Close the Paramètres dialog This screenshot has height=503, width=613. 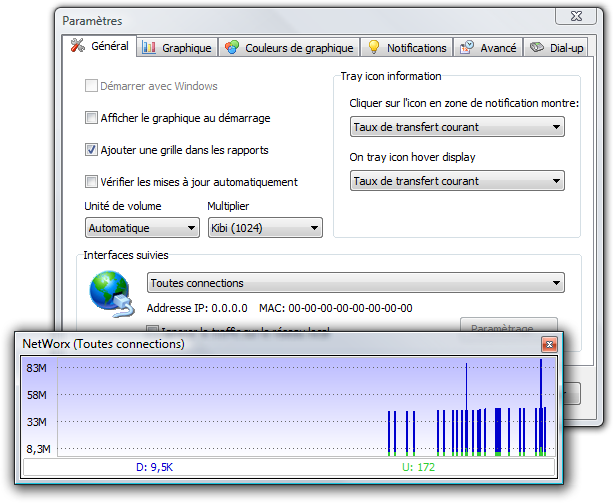pos(576,16)
